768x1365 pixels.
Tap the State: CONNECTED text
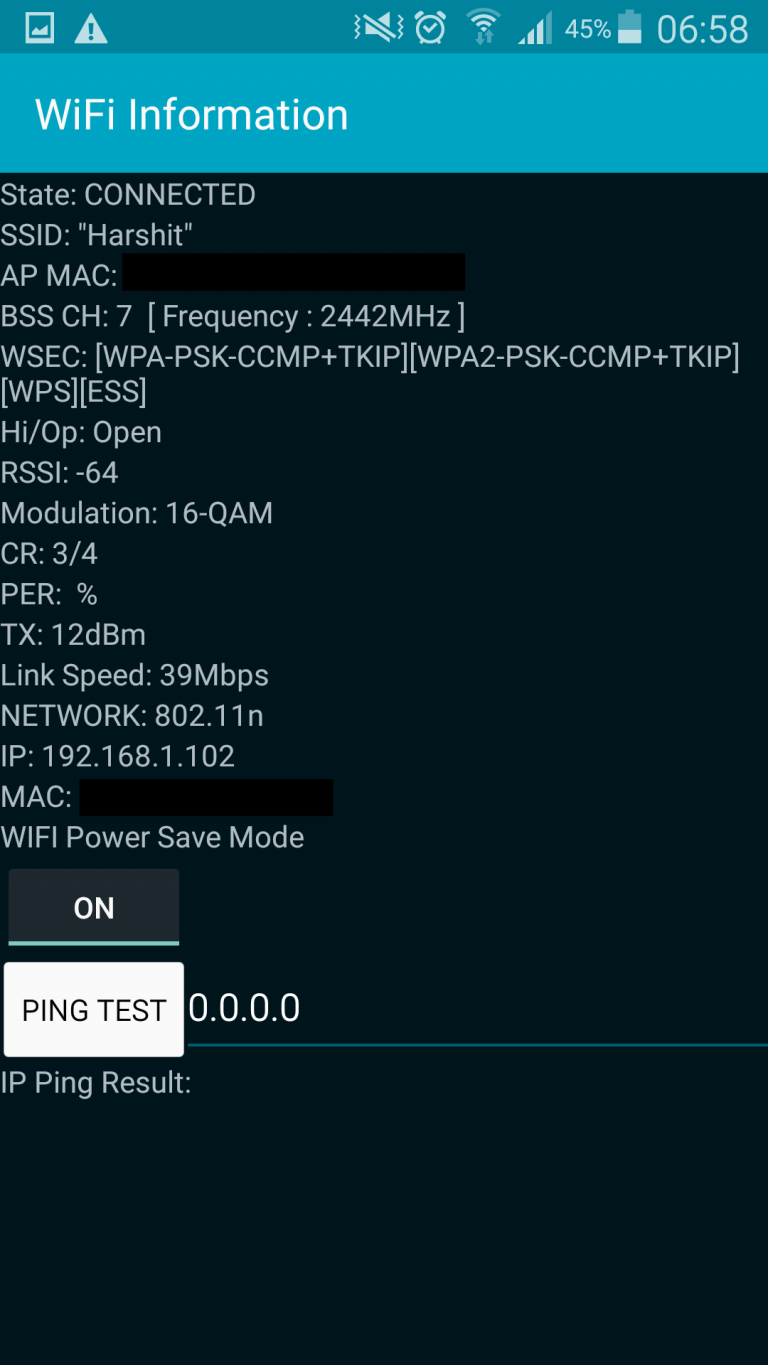[128, 194]
